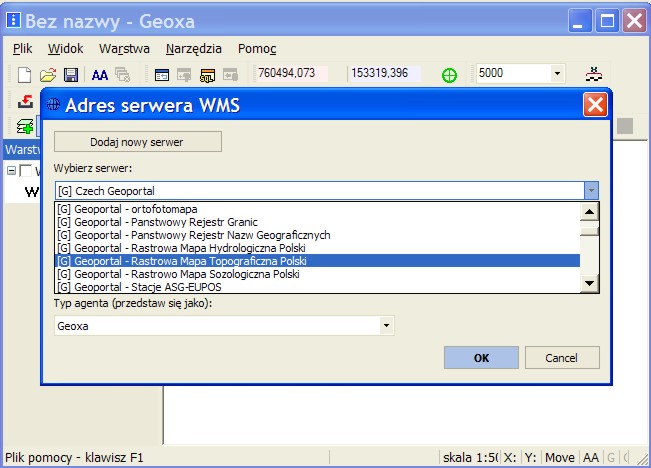
Task: Save the project via floppy disk icon
Action: pyautogui.click(x=71, y=75)
